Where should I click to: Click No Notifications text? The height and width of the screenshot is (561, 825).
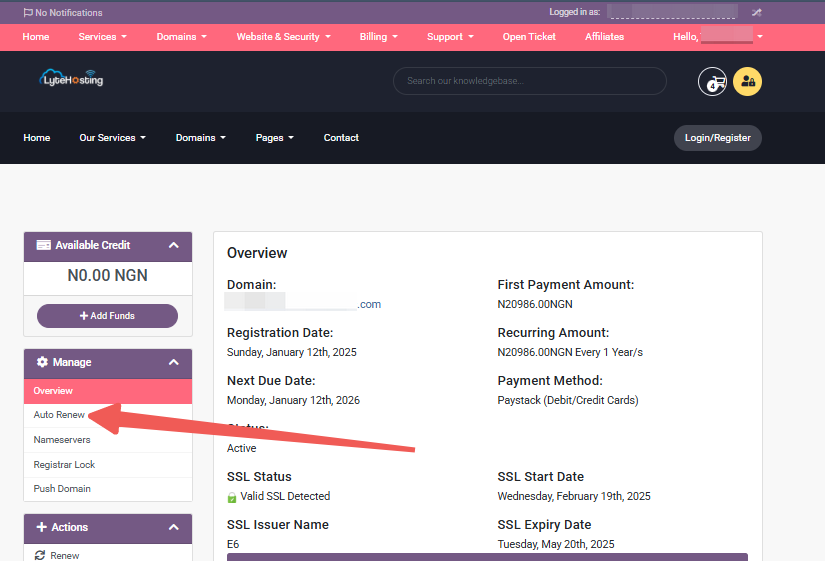(69, 13)
